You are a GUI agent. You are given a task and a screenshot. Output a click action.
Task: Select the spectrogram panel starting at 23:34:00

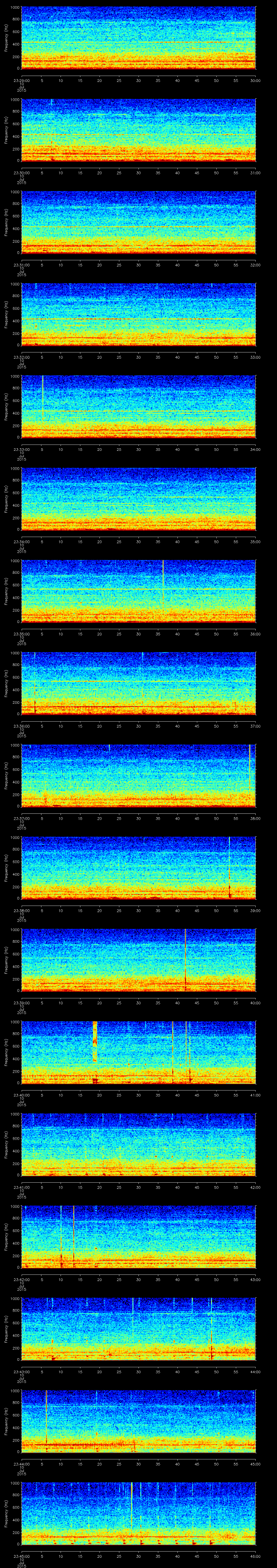pos(138,499)
